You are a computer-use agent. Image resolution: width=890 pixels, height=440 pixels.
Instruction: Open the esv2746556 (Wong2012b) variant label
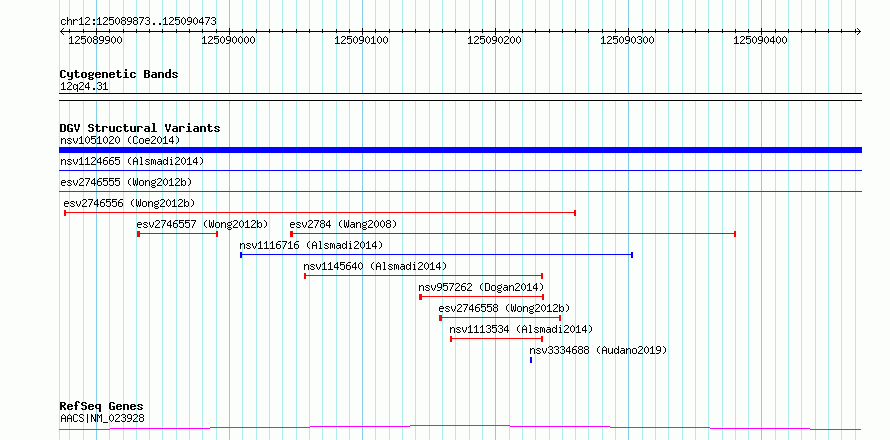click(x=129, y=203)
